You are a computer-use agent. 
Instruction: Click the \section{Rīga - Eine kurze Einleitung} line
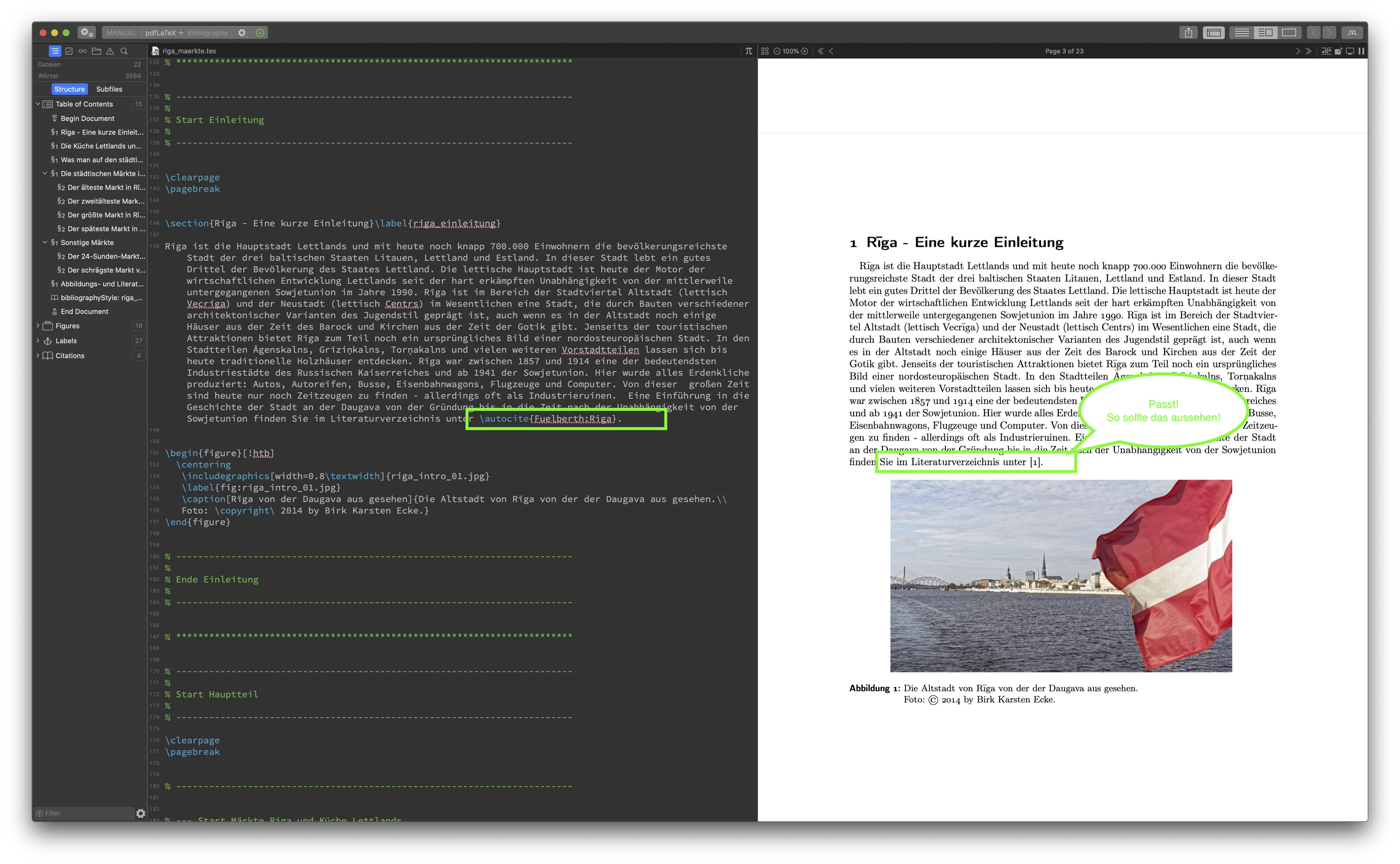coord(269,223)
